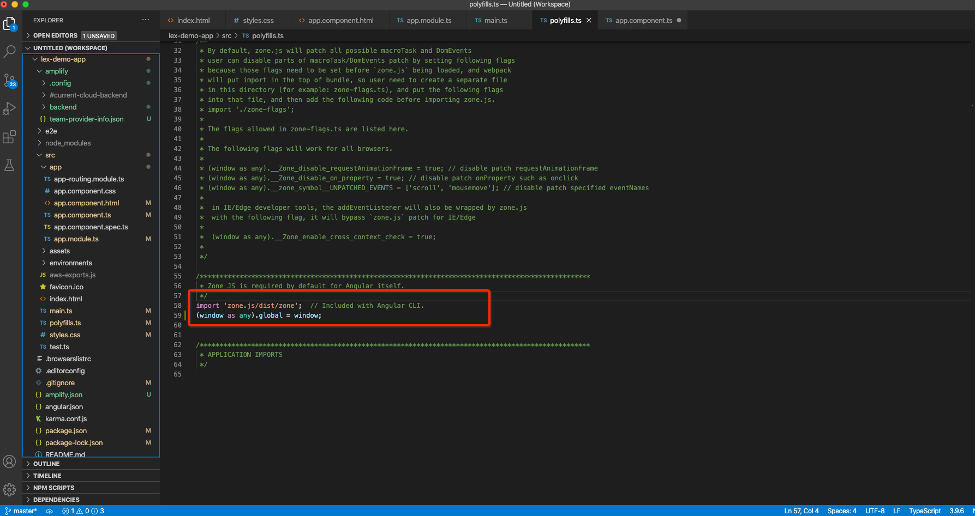Image resolution: width=977 pixels, height=516 pixels.
Task: Open the Extensions view
Action: click(x=10, y=135)
